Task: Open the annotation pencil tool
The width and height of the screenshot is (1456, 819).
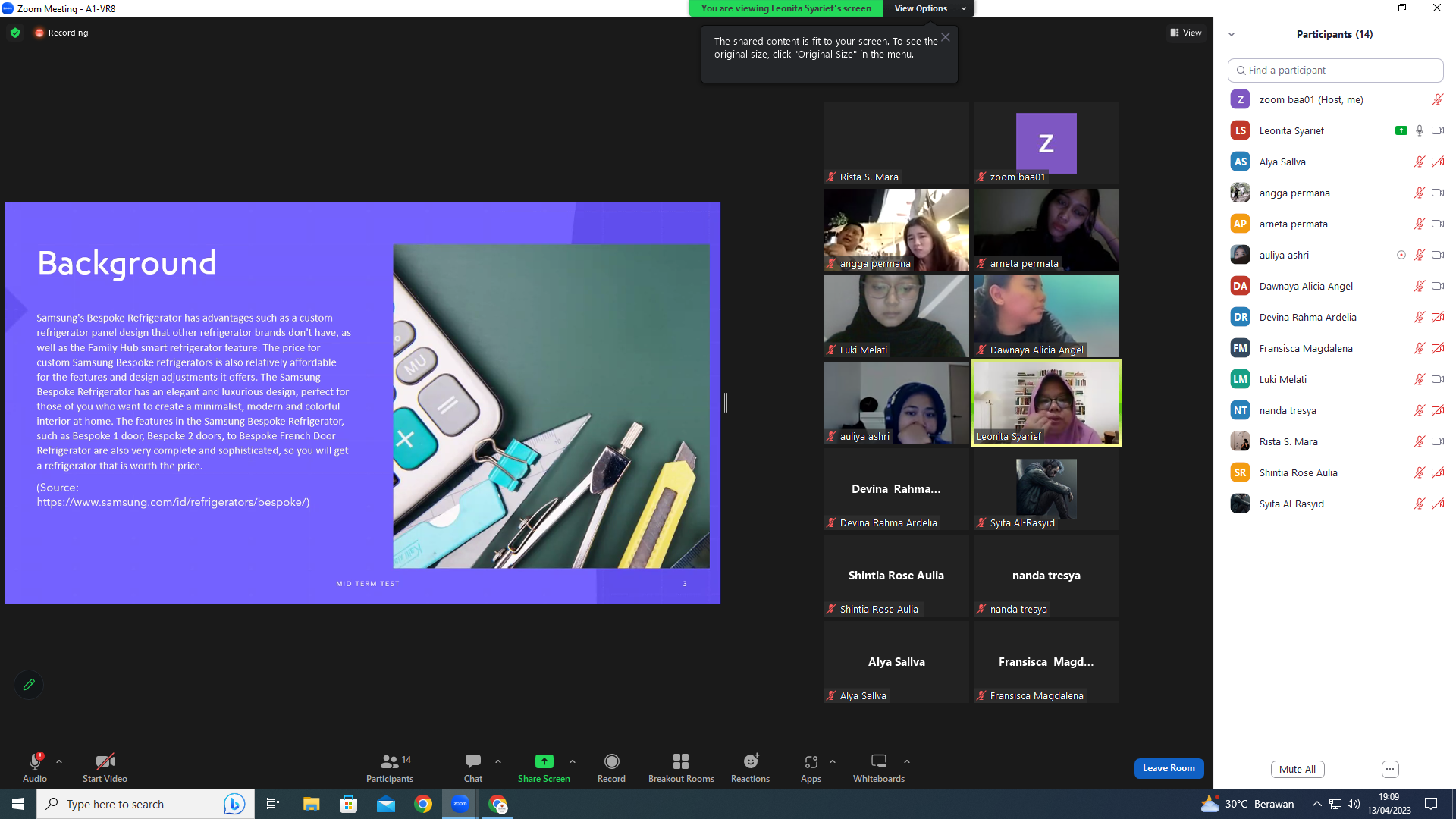Action: pos(29,685)
